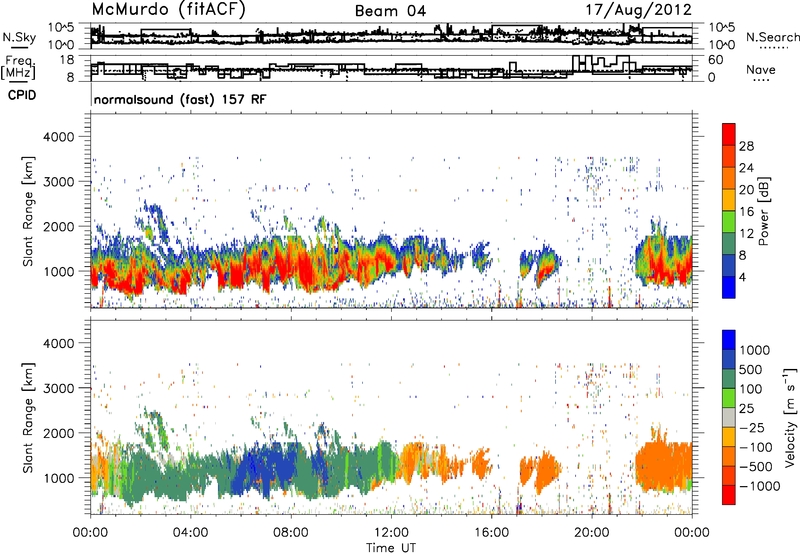Pick the bright blue bottom Power colorbar segment
This screenshot has width=800, height=554.
(729, 287)
